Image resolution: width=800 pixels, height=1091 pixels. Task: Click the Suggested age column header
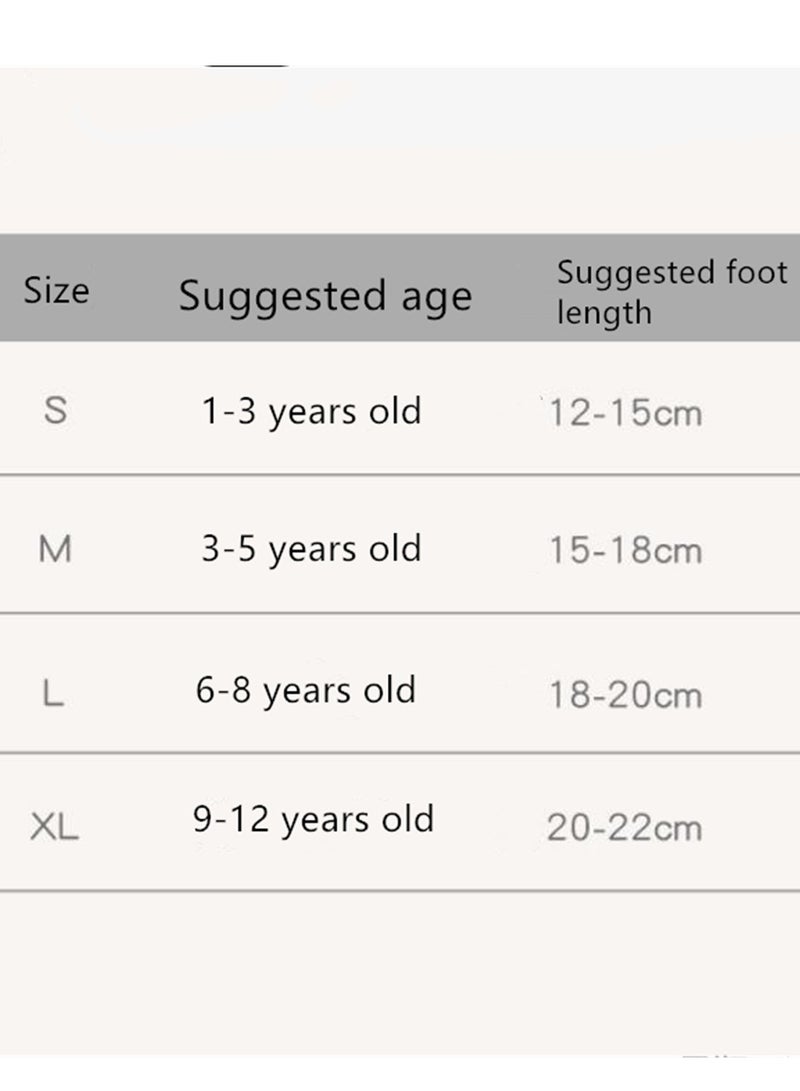tap(326, 297)
